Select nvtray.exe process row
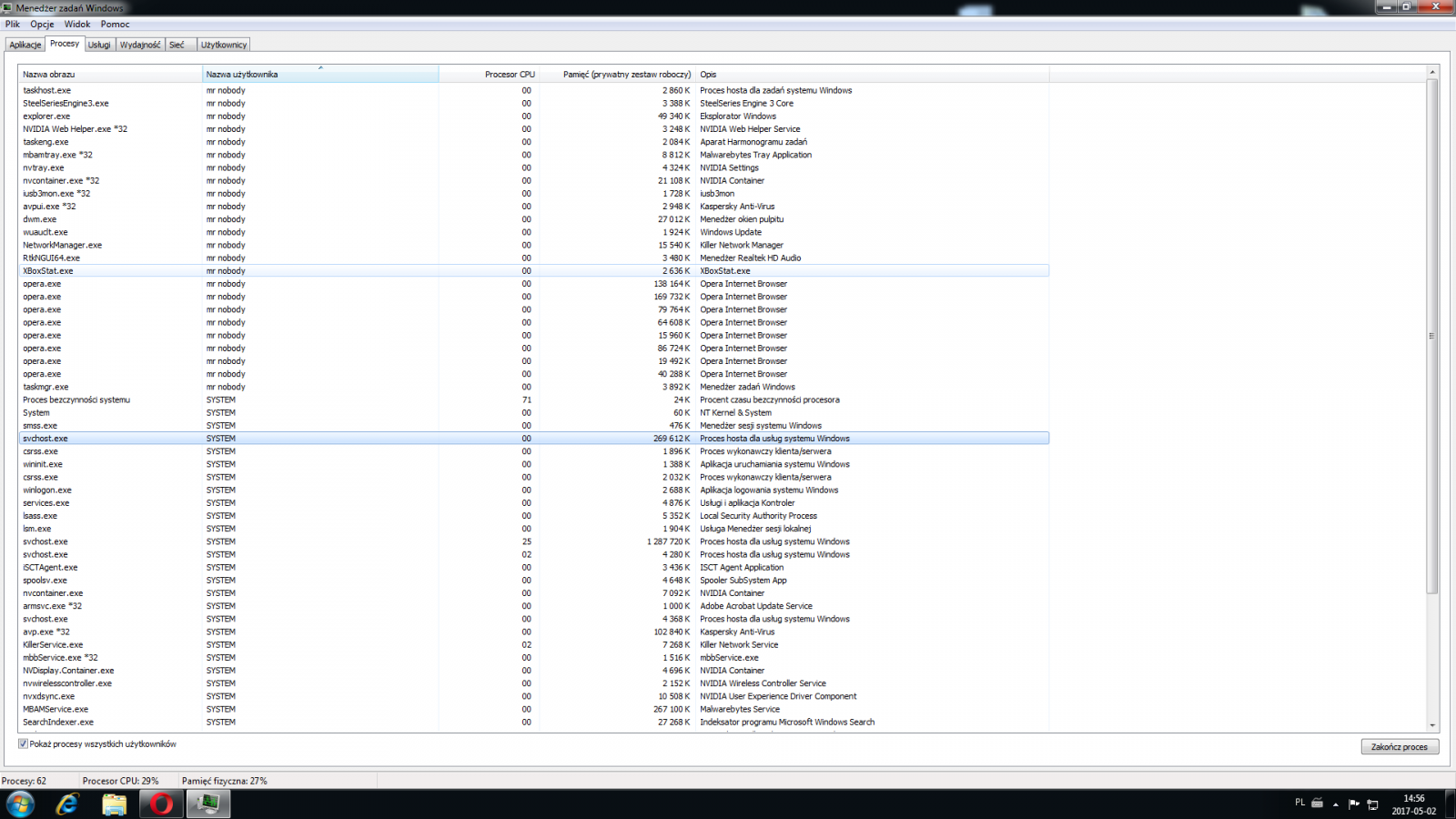Screen dimensions: 1456x819 click(534, 167)
